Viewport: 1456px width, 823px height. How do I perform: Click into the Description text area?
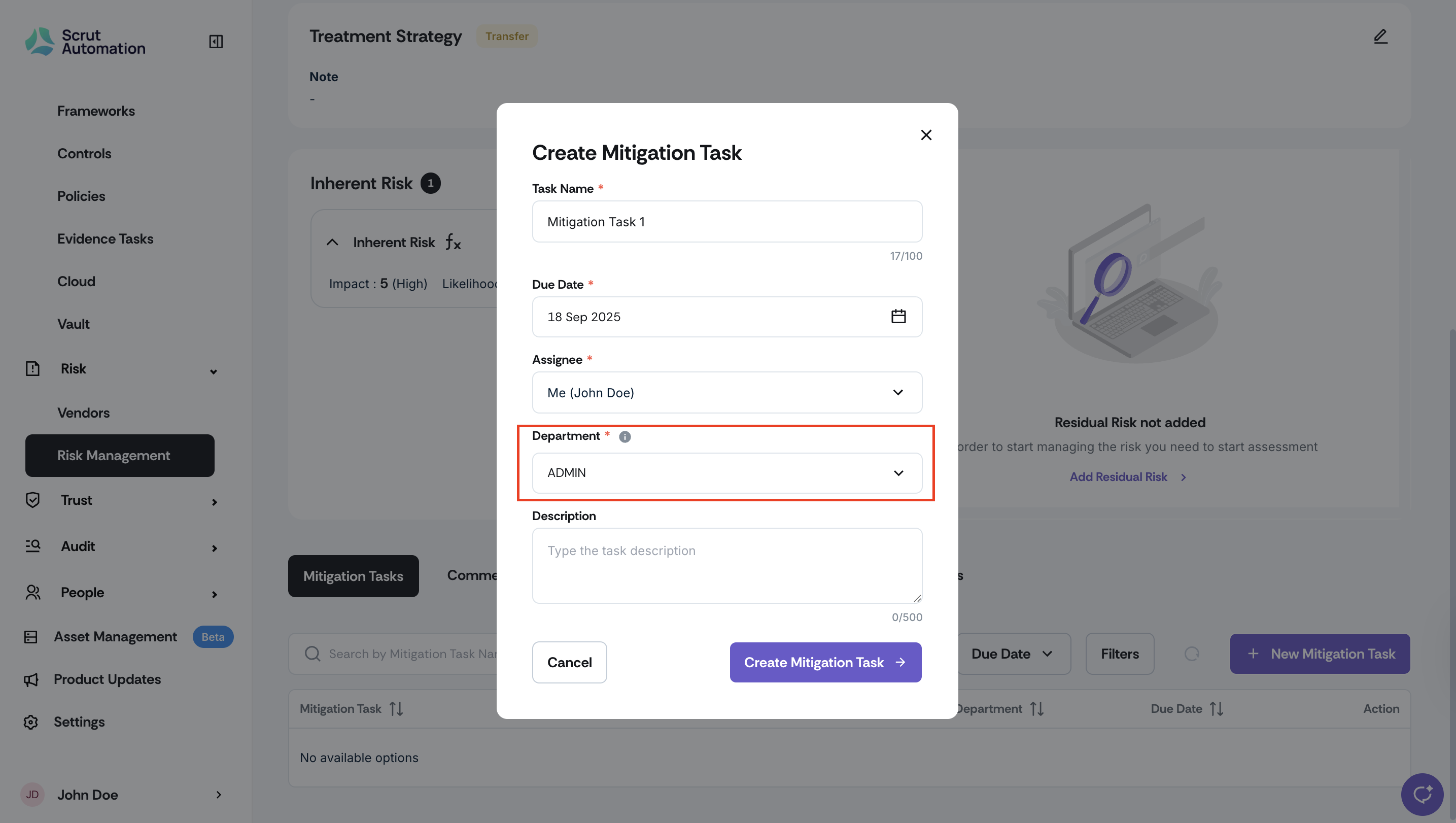727,565
